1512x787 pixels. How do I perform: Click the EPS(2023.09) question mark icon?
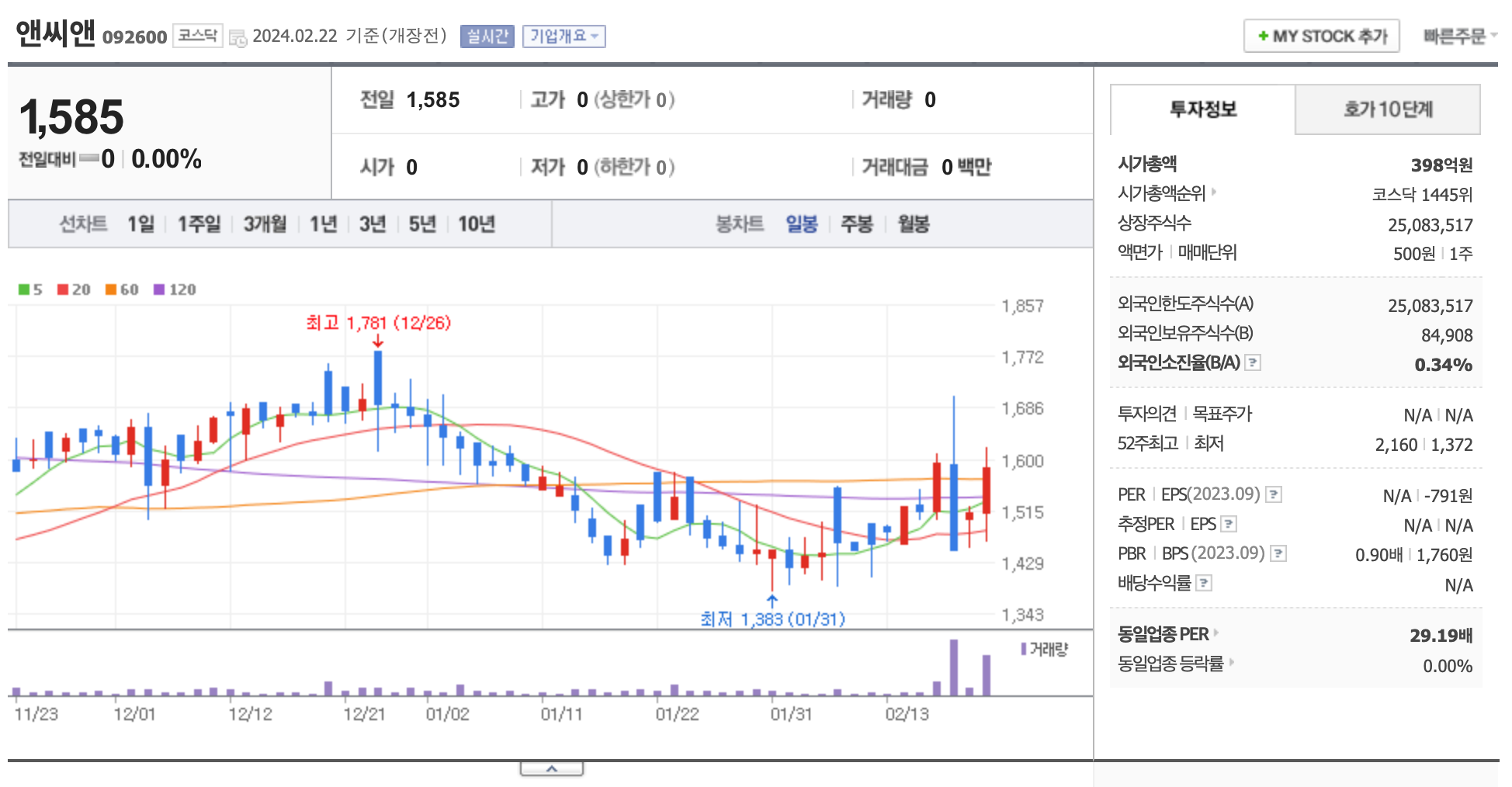tap(1274, 494)
